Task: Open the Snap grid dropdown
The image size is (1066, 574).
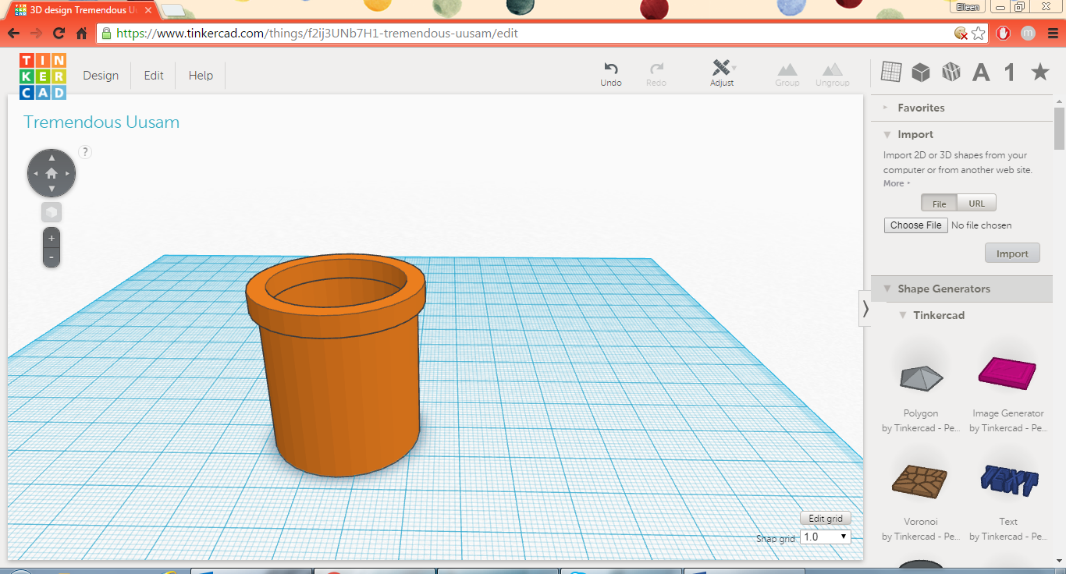Action: (825, 537)
